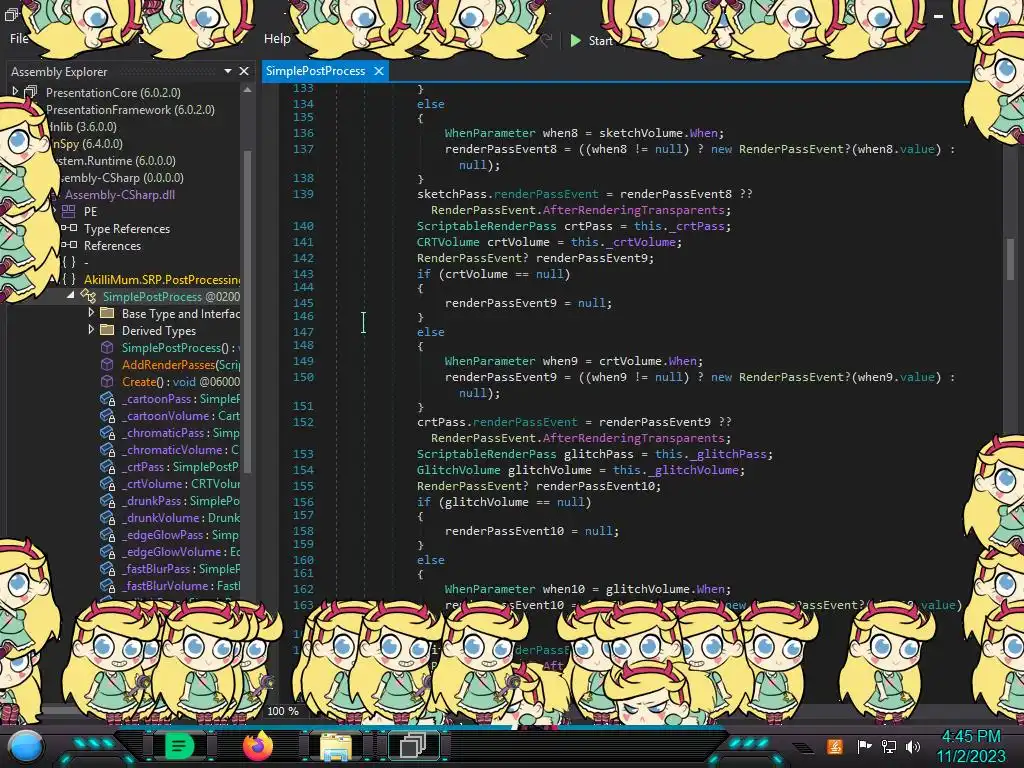The height and width of the screenshot is (768, 1024).
Task: Click the Base Type and Interfaces folder icon
Action: [107, 313]
